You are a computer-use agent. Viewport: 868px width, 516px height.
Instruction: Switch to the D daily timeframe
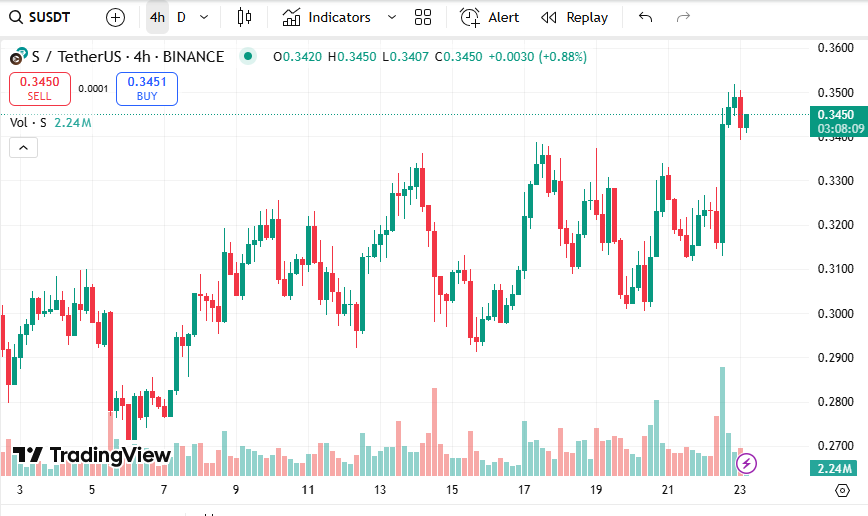pos(181,17)
